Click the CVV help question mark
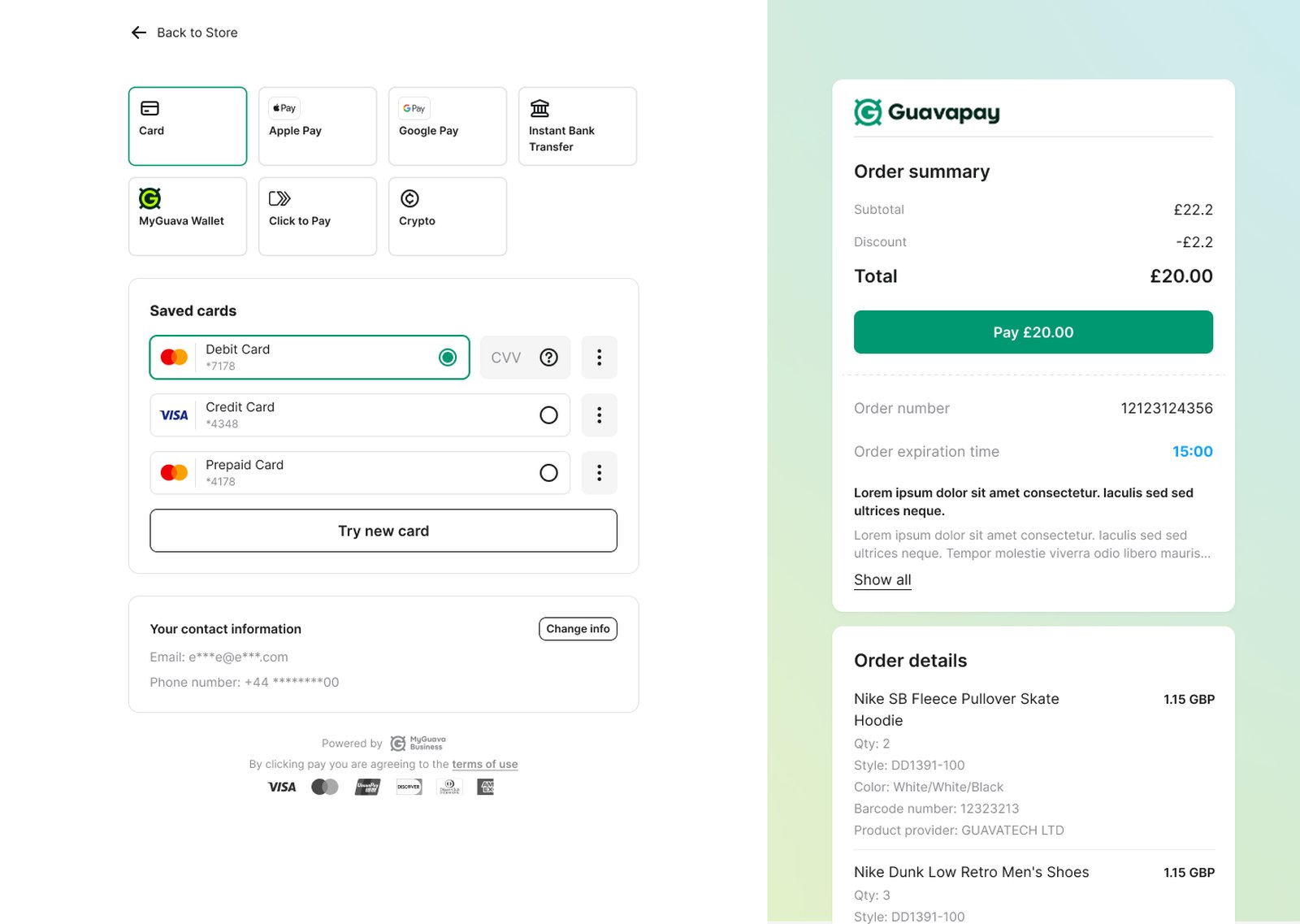1300x924 pixels. (549, 358)
